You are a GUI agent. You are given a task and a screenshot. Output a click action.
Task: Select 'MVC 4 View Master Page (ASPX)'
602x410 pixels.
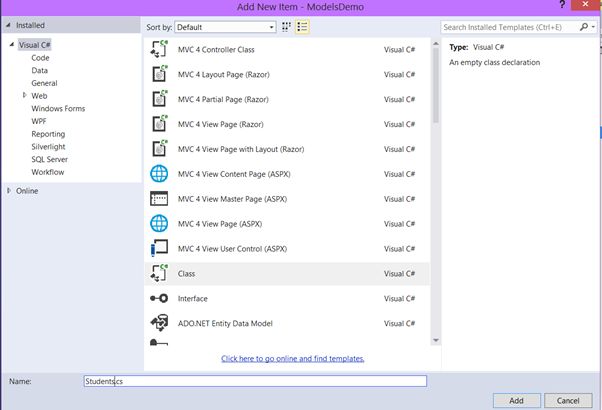(x=232, y=199)
